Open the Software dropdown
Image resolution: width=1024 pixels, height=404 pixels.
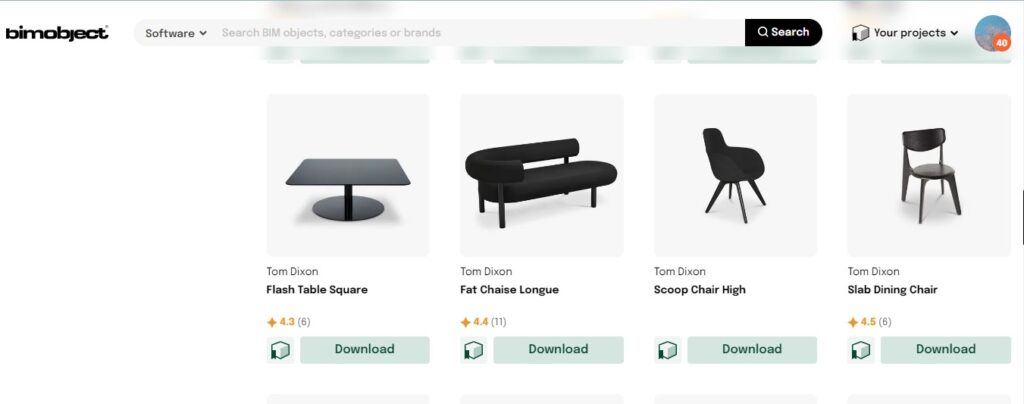(x=176, y=33)
